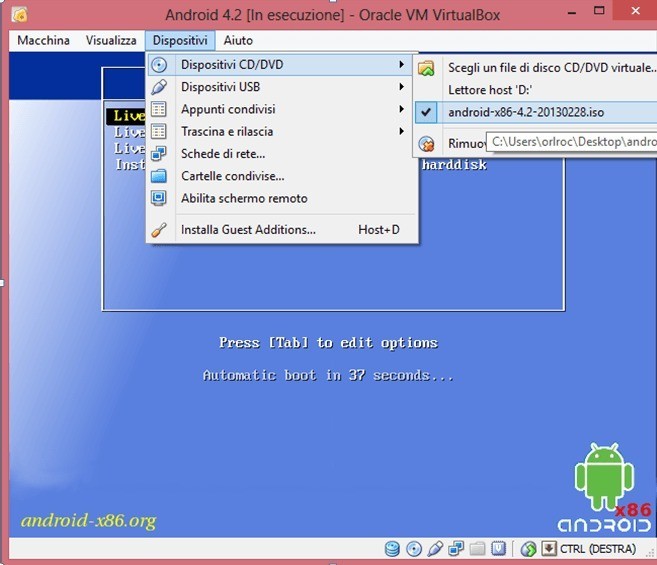657x565 pixels.
Task: Click the keyboard capture arrow icon
Action: coord(549,549)
